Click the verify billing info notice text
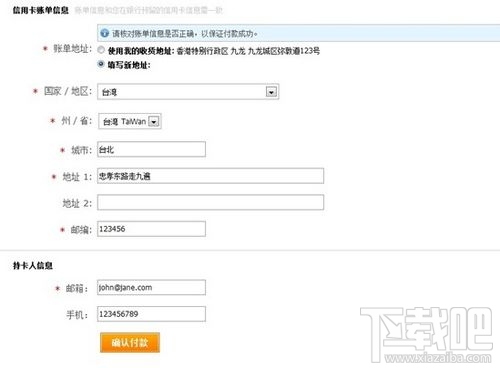Viewport: 500px width, 368px height. 184,33
